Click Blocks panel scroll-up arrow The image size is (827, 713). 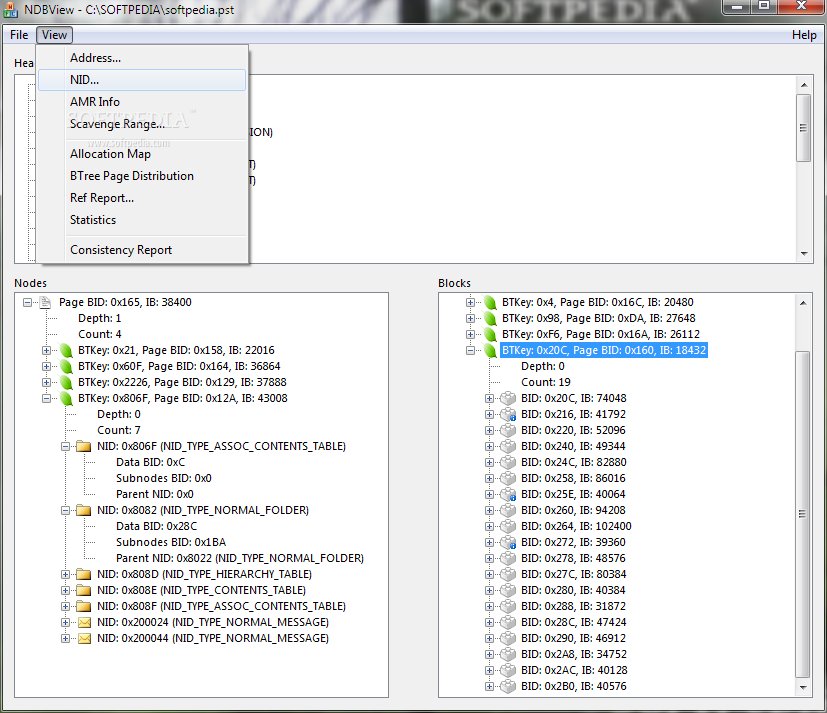pos(803,303)
